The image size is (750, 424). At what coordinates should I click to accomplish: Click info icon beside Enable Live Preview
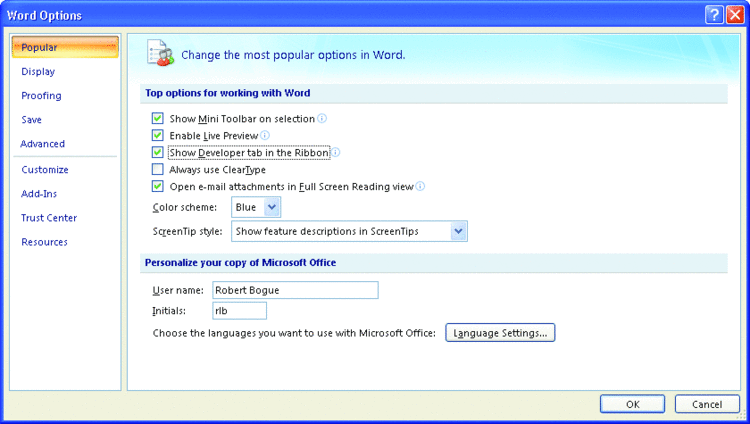point(265,135)
